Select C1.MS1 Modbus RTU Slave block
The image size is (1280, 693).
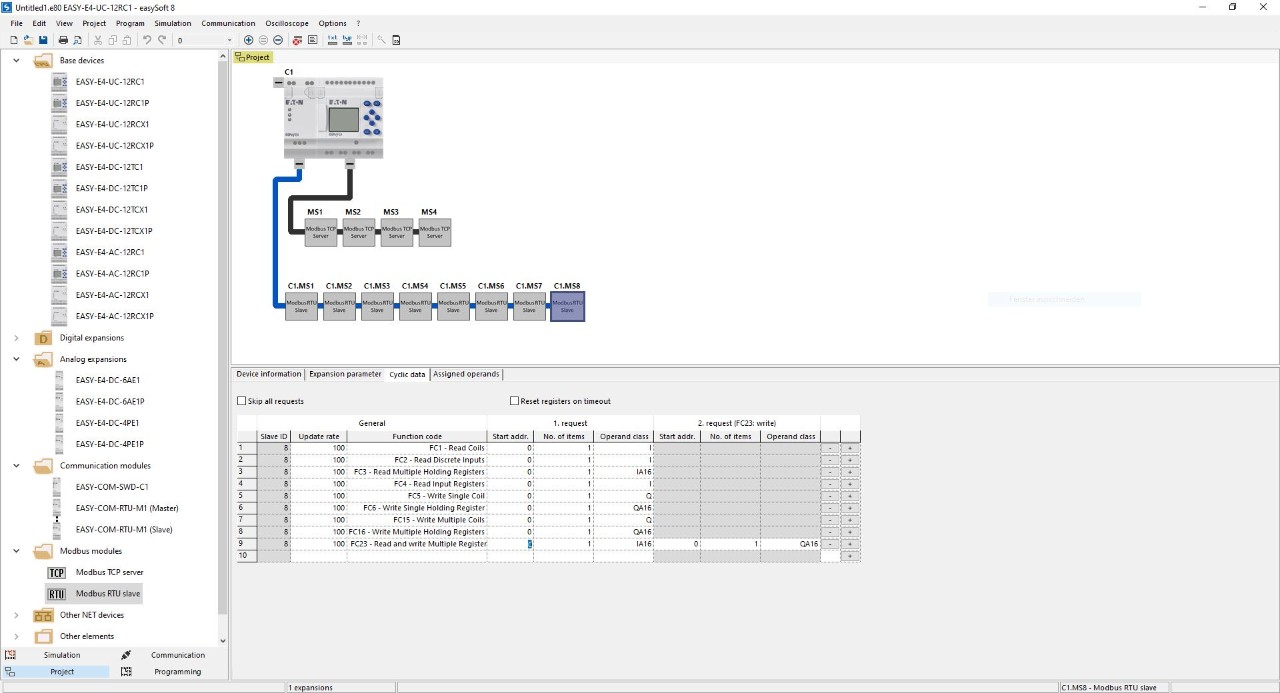pos(301,306)
